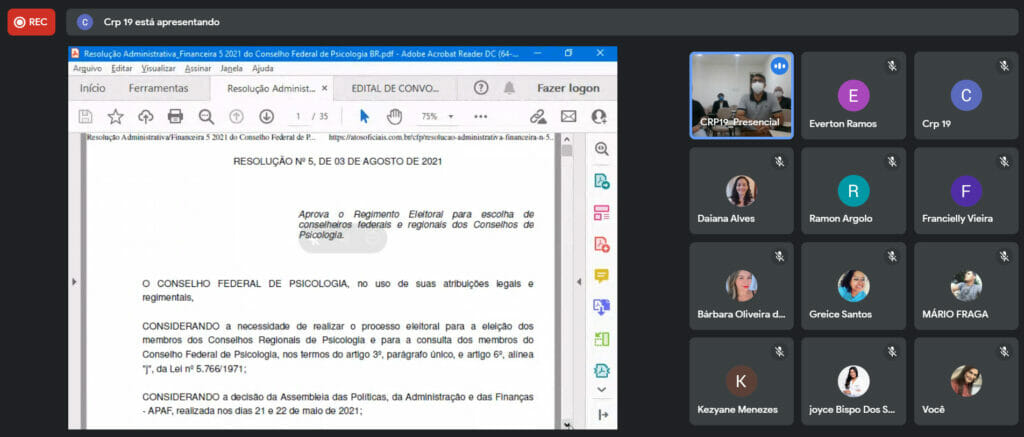Expand more tools chevron in right pane
Viewport: 1024px width, 437px height.
tap(602, 389)
